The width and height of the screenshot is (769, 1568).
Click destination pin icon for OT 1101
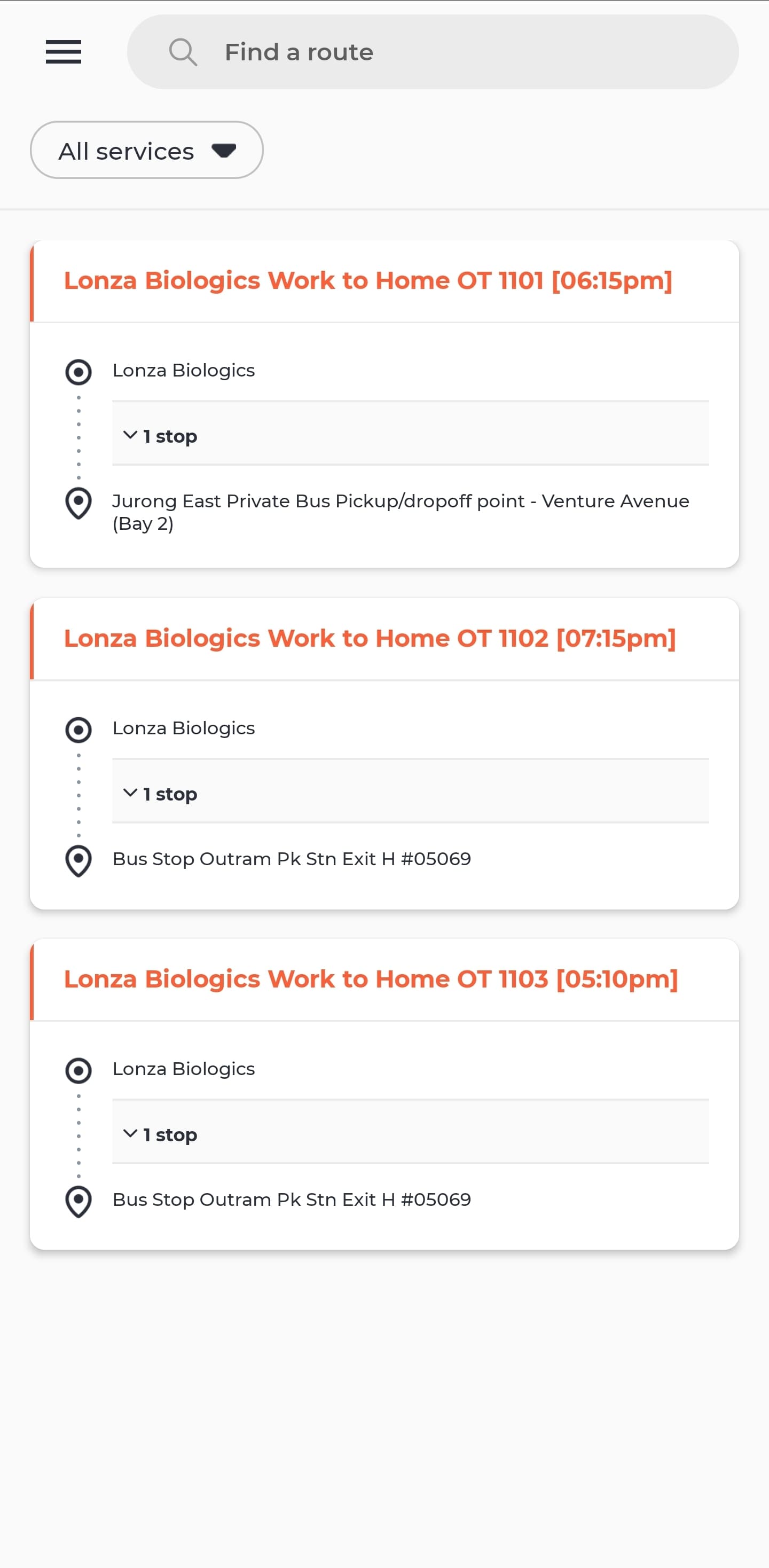[x=79, y=504]
